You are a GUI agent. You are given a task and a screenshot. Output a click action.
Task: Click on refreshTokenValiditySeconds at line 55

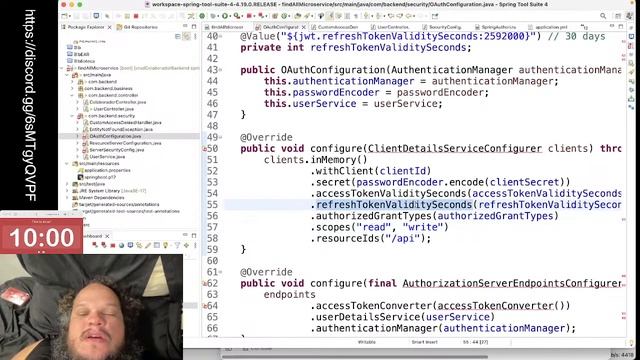pyautogui.click(x=394, y=205)
